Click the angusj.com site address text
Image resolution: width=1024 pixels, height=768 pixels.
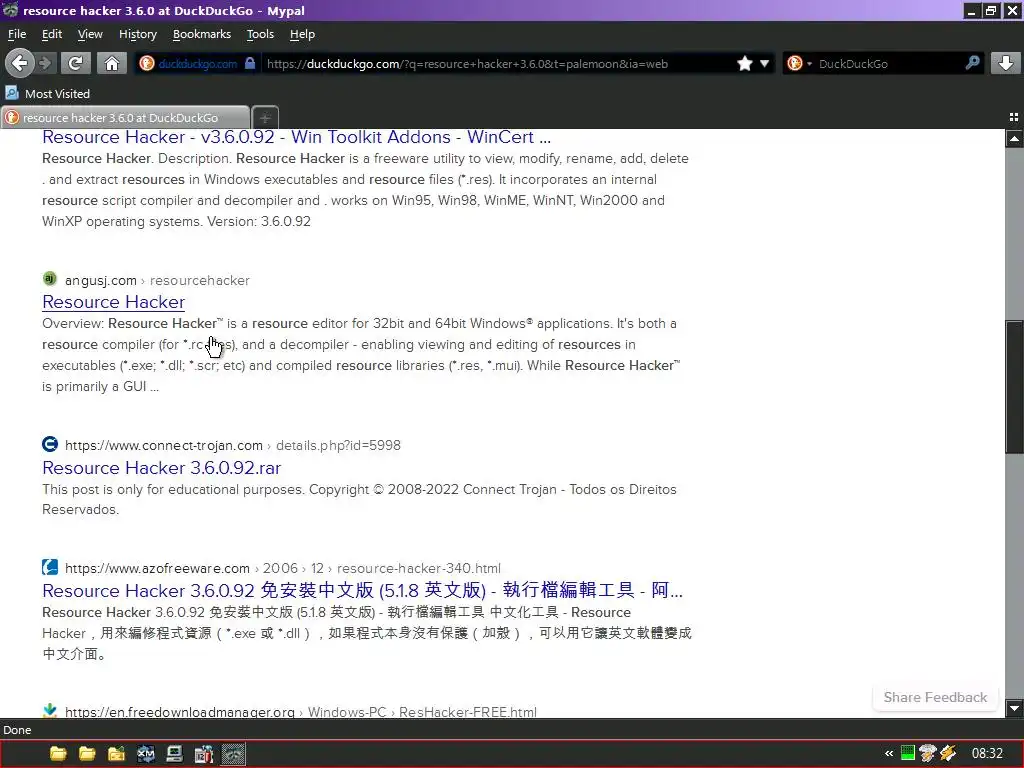[101, 280]
